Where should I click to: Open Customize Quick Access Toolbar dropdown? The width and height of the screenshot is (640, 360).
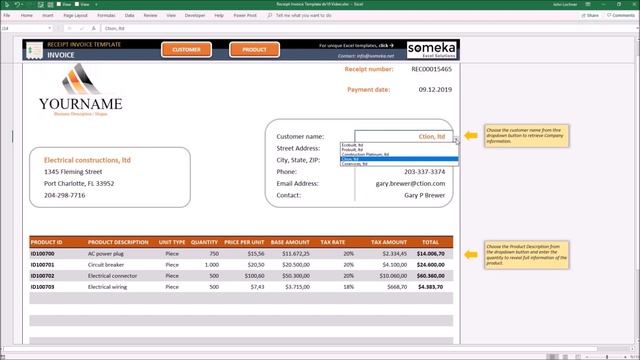click(96, 4)
